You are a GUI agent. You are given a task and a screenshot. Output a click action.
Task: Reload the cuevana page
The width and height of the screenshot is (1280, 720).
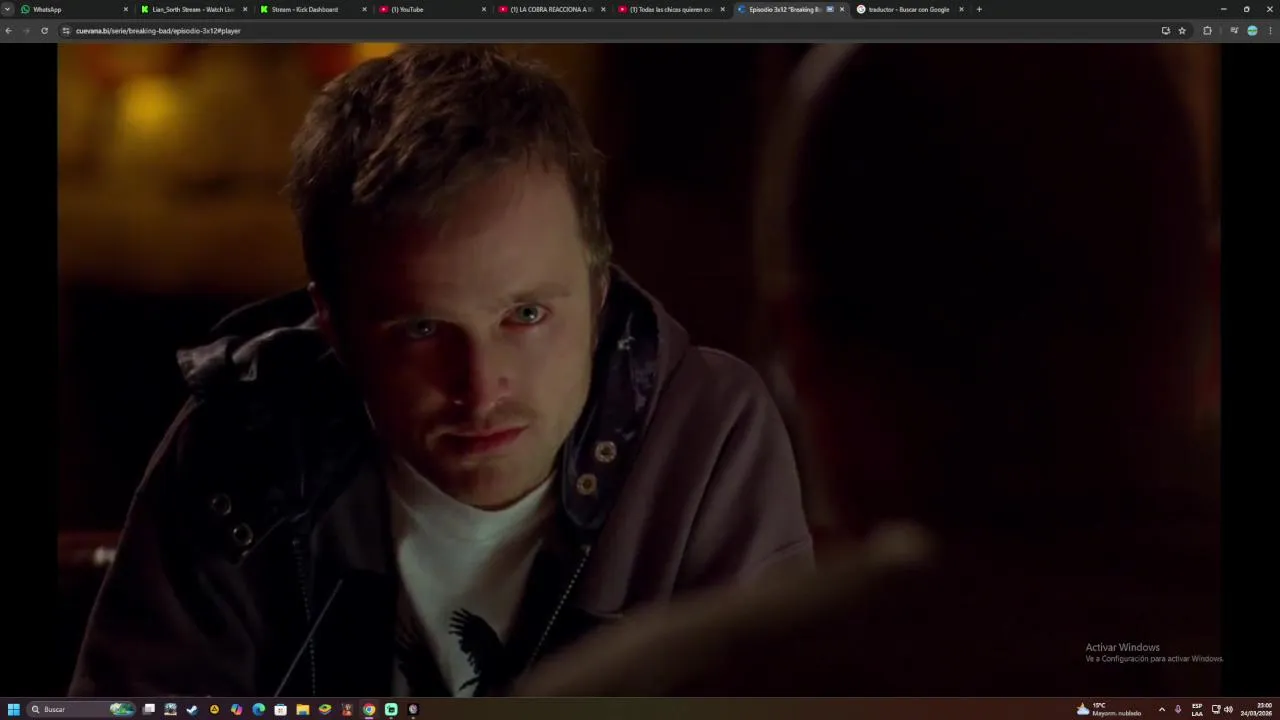click(44, 31)
